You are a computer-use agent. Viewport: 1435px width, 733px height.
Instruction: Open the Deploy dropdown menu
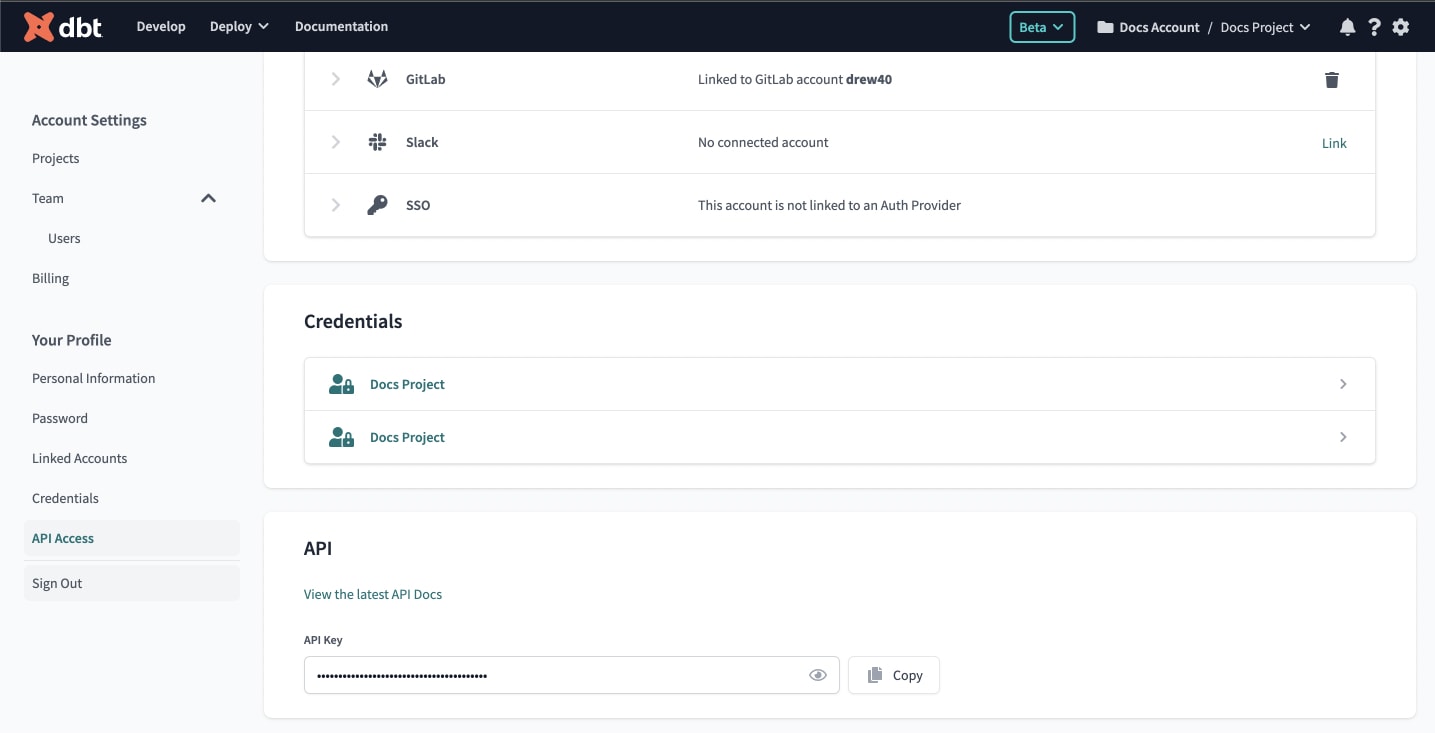click(x=238, y=26)
